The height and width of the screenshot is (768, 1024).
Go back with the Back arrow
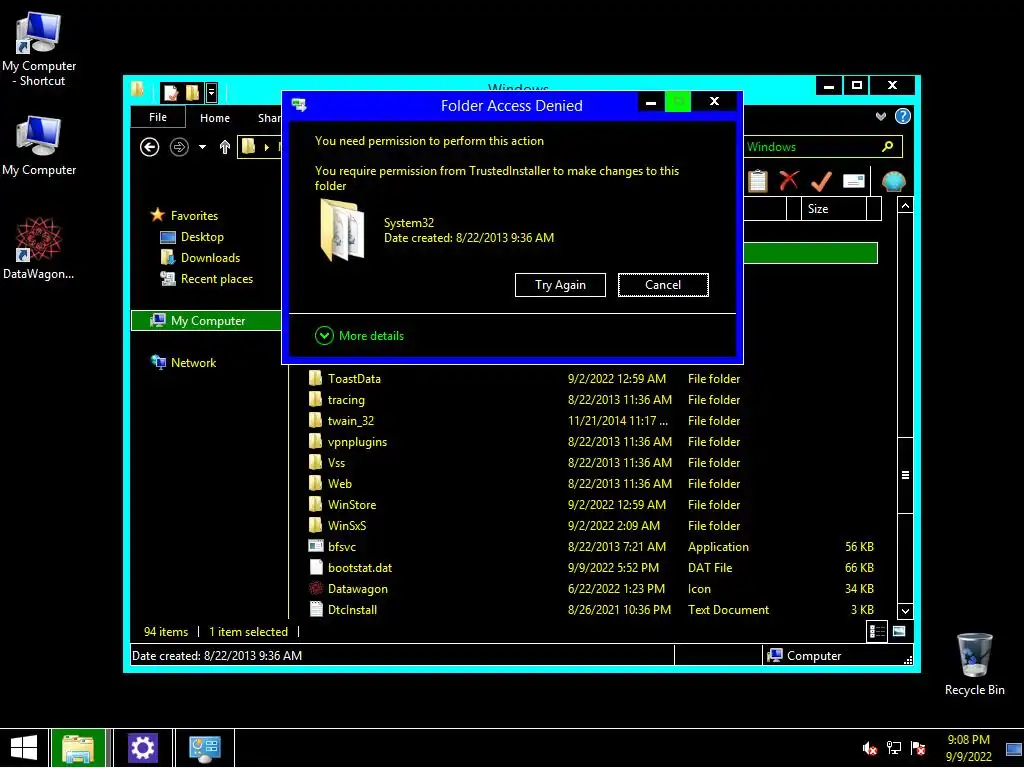tap(150, 147)
